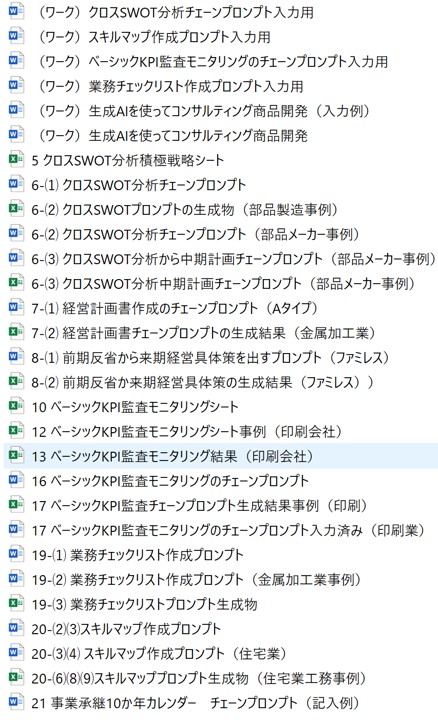
Task: Select file name 13 ベーシックKPI監査モニタリング結果（印刷会社）
Action: pos(173,456)
